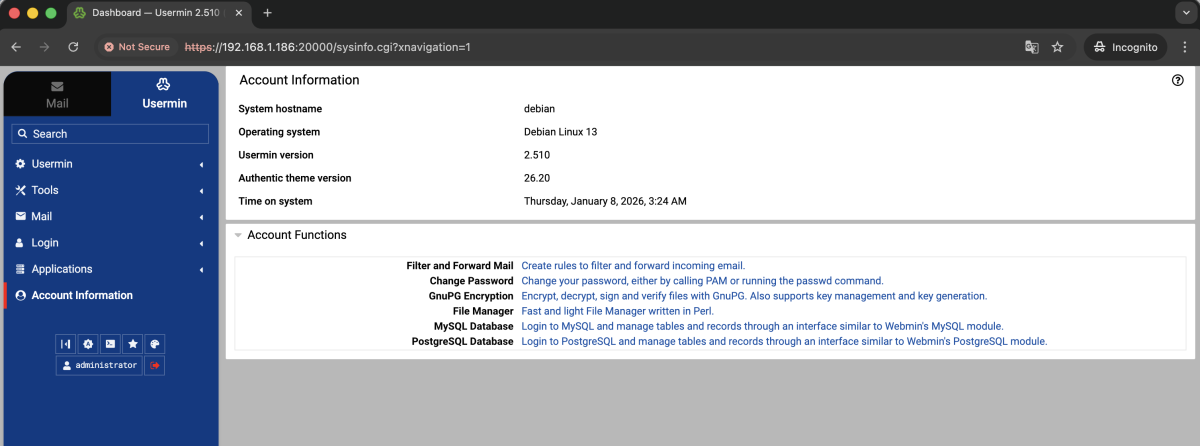Click the administrator user button
The image size is (1200, 446).
coord(99,366)
